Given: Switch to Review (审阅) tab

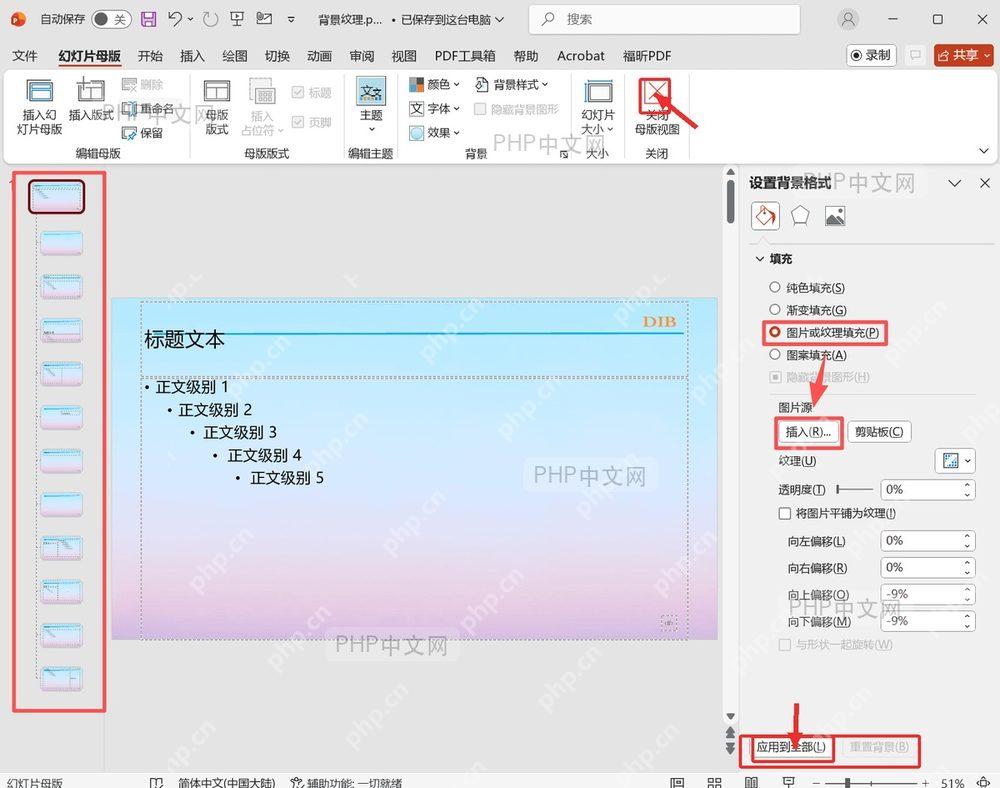Looking at the screenshot, I should pos(362,56).
